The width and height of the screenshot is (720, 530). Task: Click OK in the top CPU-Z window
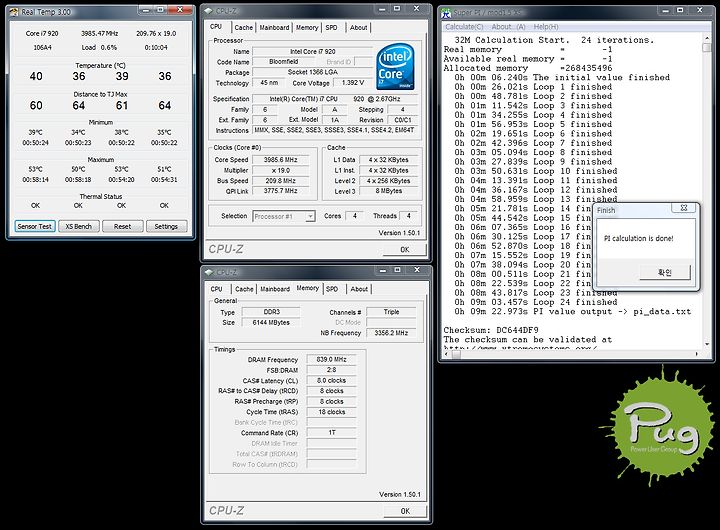[x=405, y=249]
